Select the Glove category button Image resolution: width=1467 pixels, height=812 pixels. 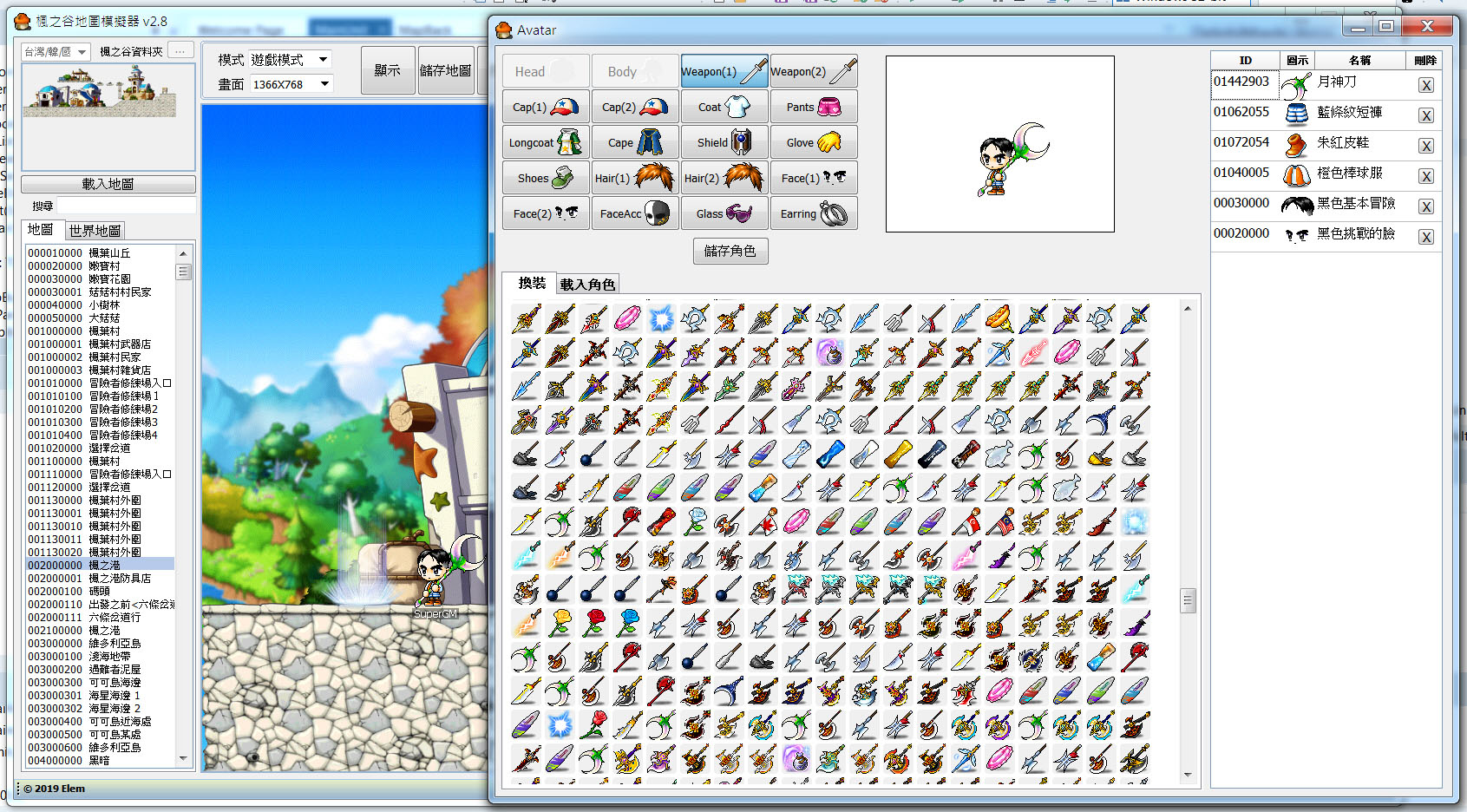[x=814, y=142]
